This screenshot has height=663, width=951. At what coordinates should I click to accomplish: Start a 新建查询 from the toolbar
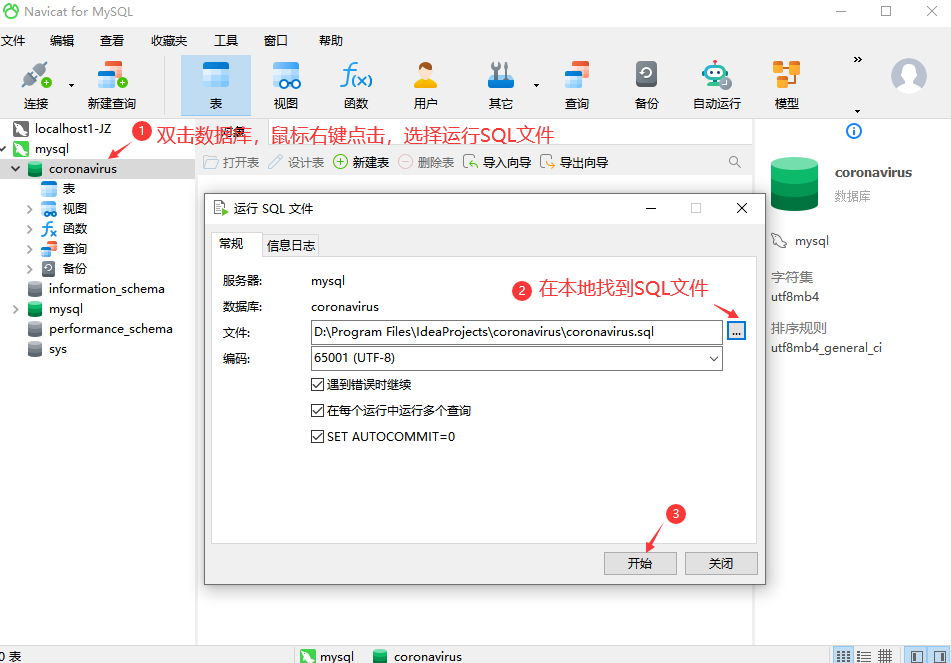110,84
